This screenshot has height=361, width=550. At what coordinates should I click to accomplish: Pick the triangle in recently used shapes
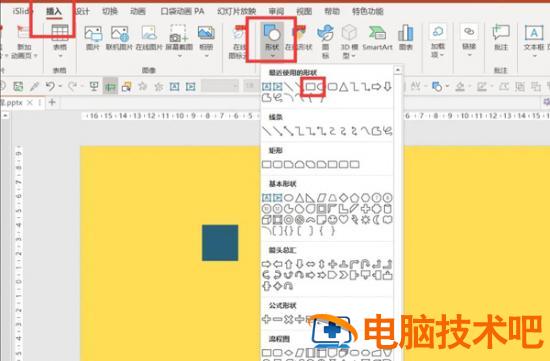point(344,86)
